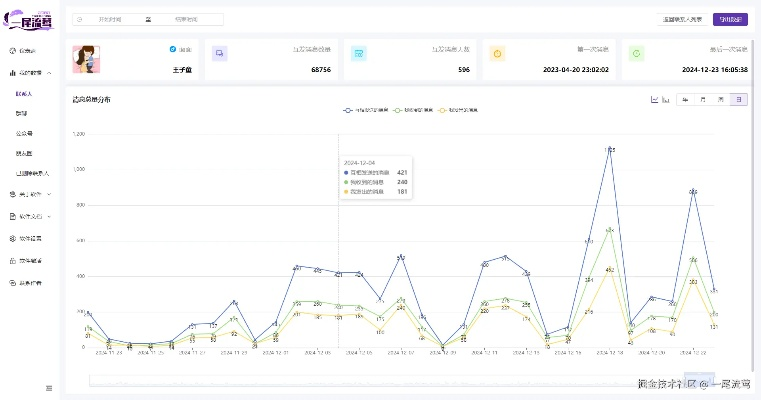Toggle the green legend series in chart
Screen dimensions: 761x400
[417, 110]
